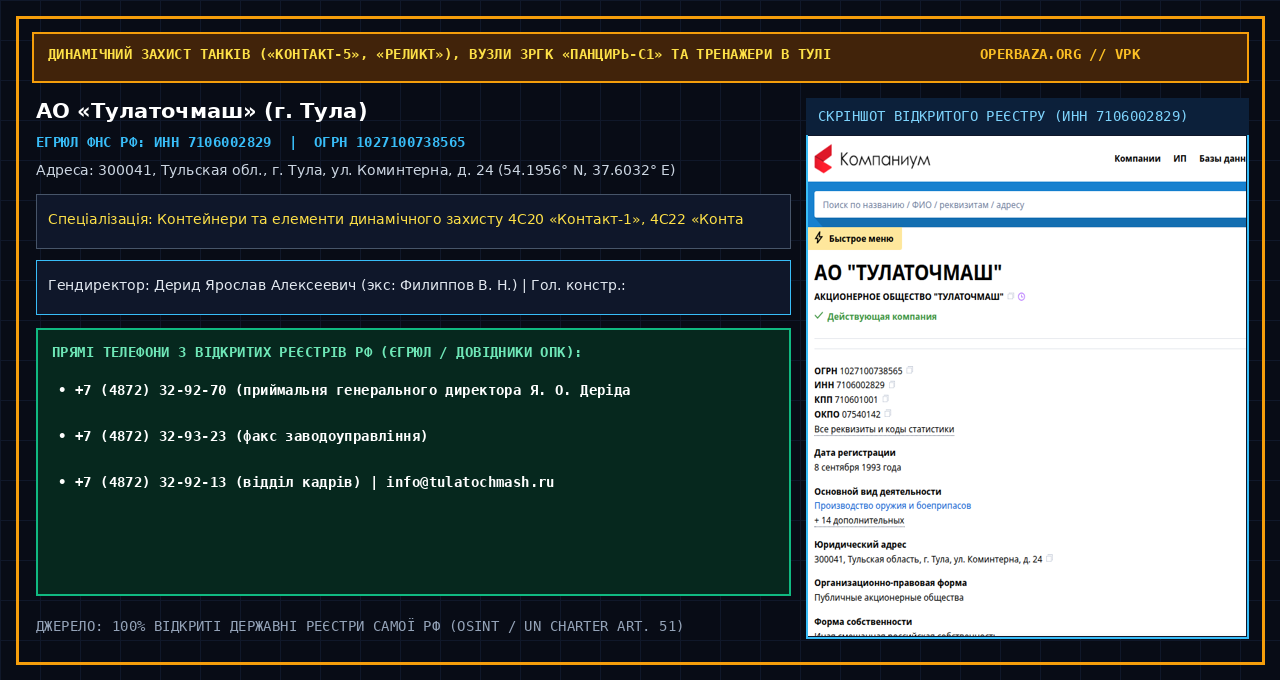Viewport: 1280px width, 680px height.
Task: Click the Основной вид деятельности label
Action: tap(878, 491)
